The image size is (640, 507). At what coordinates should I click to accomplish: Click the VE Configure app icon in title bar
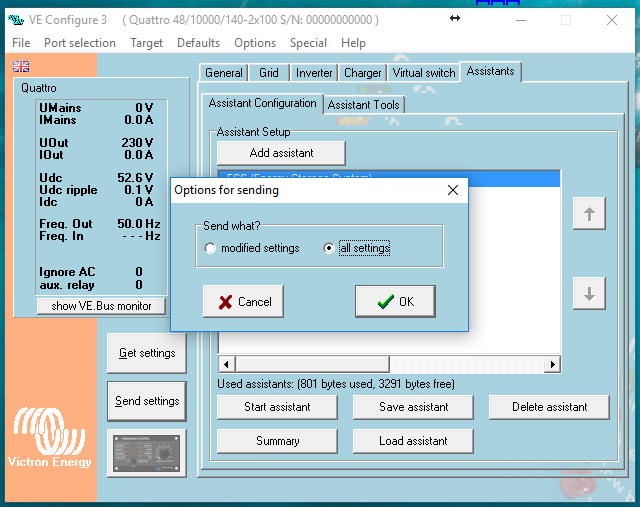(x=16, y=20)
